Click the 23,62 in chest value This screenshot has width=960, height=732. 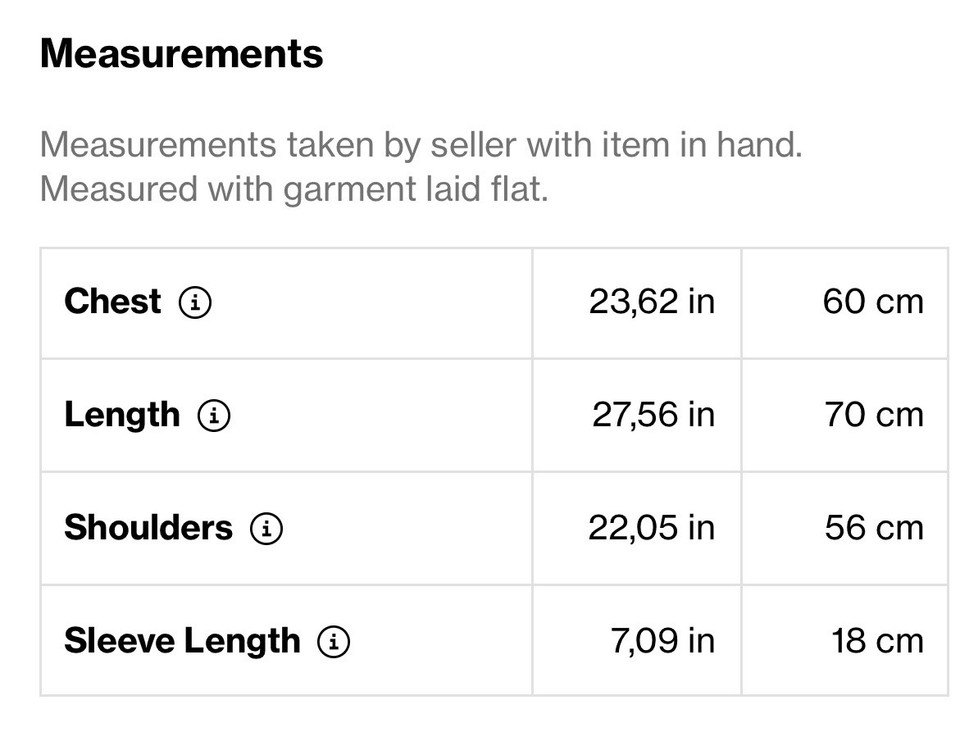(651, 302)
